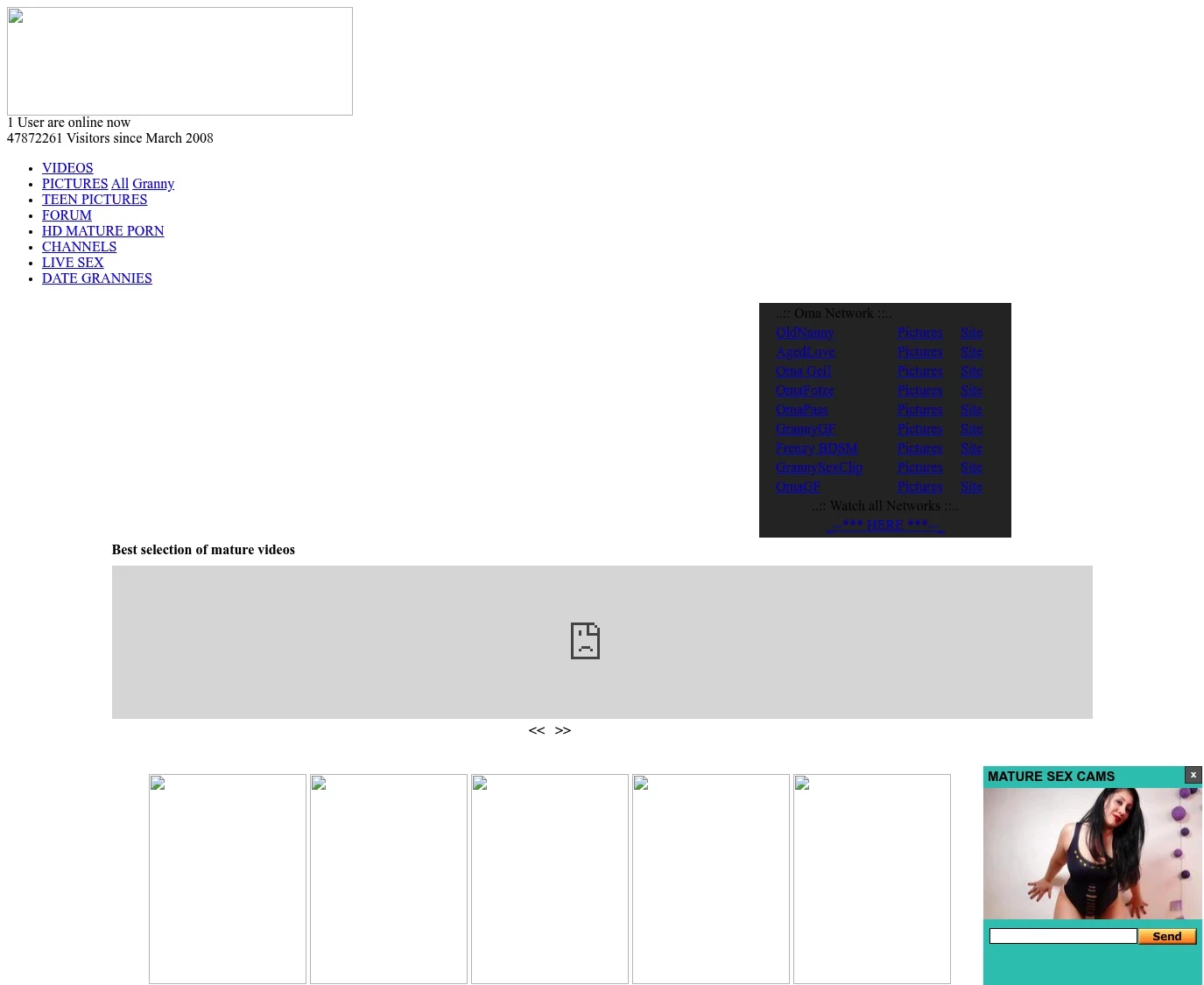Click Site link in the OmaGF row
Image resolution: width=1204 pixels, height=985 pixels.
[x=971, y=487]
